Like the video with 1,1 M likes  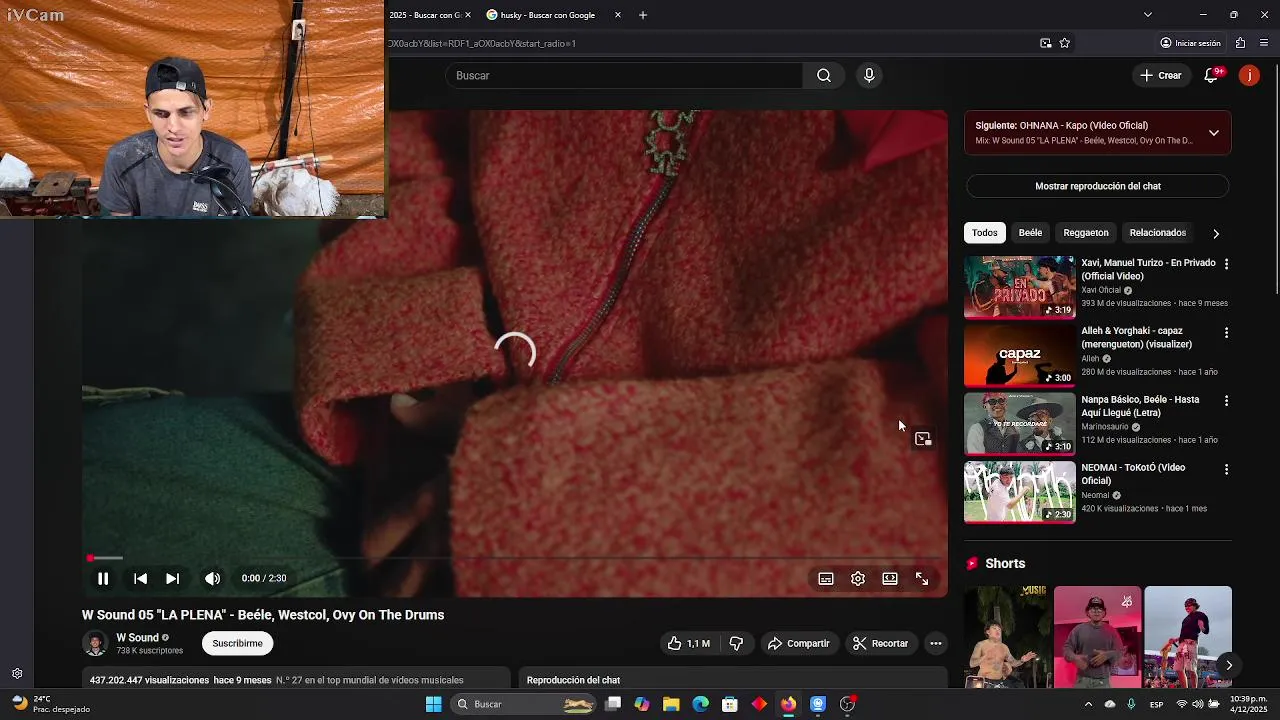pos(688,643)
